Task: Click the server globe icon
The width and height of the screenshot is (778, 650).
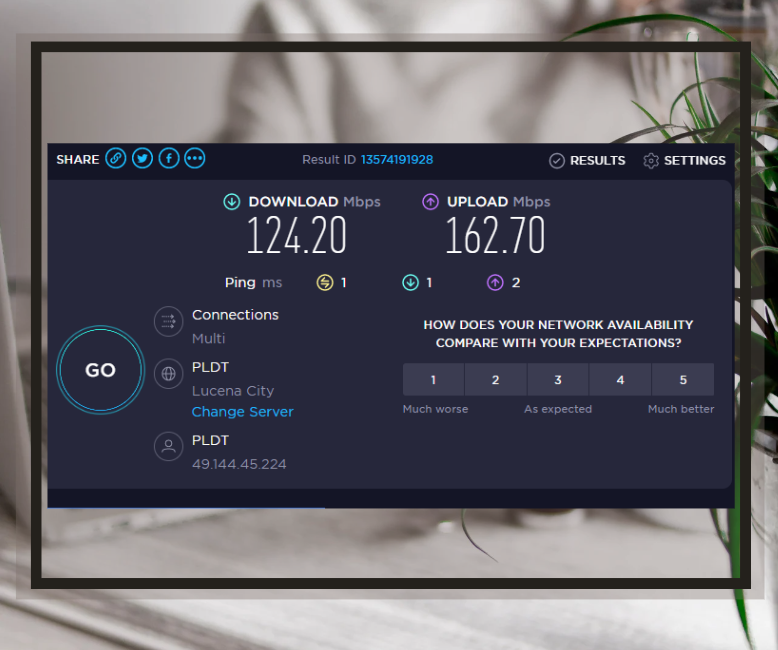Action: pos(169,374)
